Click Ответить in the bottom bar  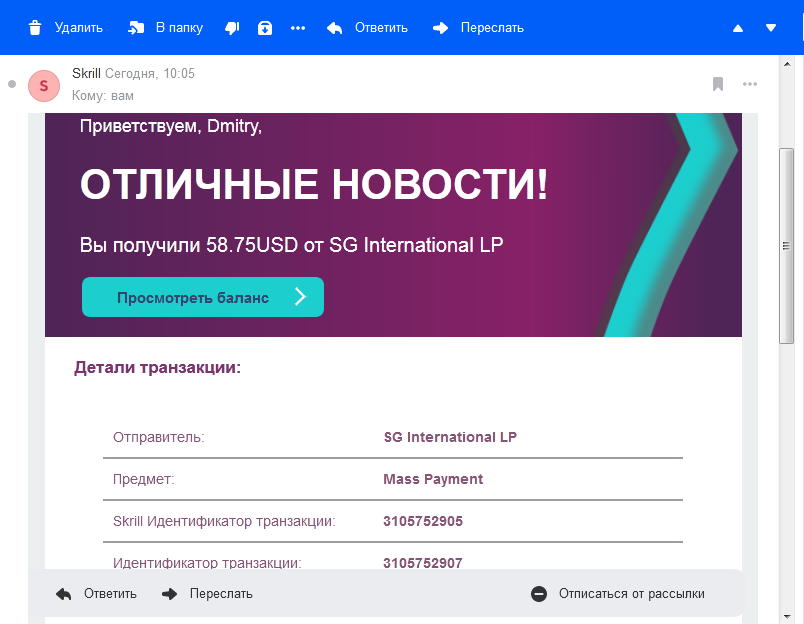110,594
